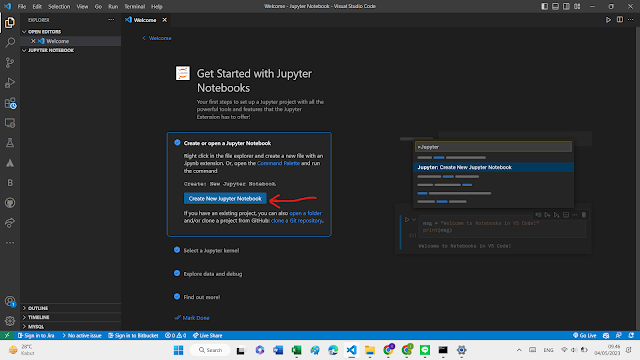640x360 pixels.
Task: Toggle the 'Select a Jupyter kernel' step checkmark
Action: coord(177,250)
